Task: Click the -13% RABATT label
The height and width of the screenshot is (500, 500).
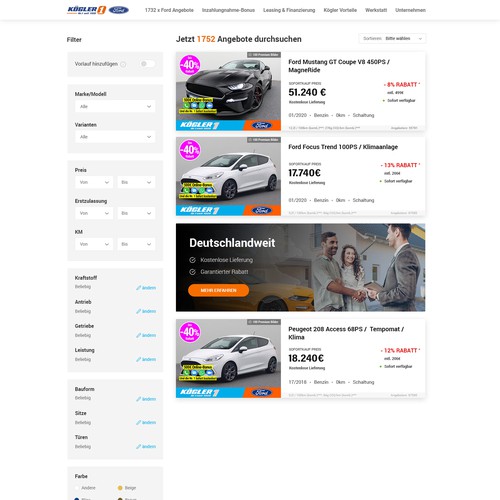Action: coord(400,165)
